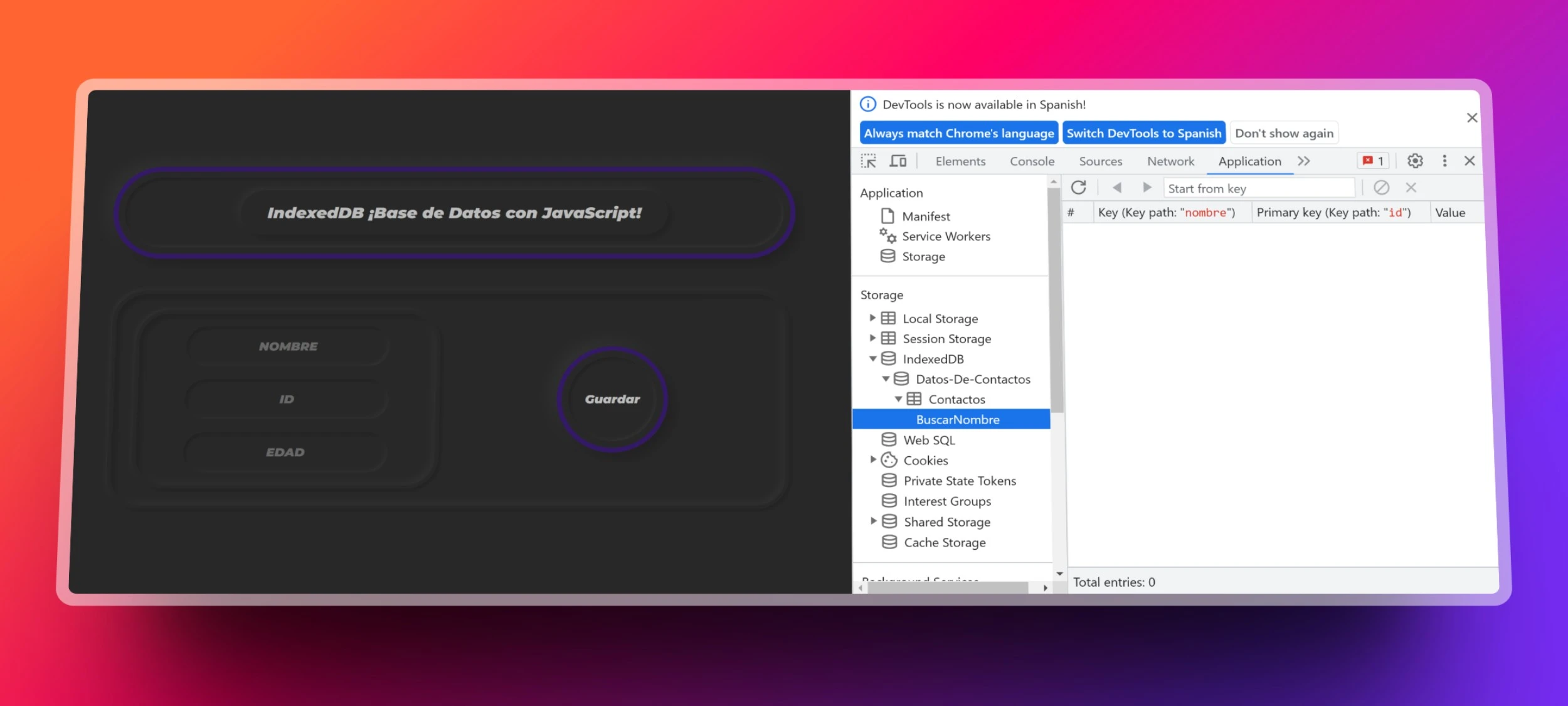The height and width of the screenshot is (706, 1568).
Task: Open the DevTools three-dot menu
Action: pos(1444,161)
